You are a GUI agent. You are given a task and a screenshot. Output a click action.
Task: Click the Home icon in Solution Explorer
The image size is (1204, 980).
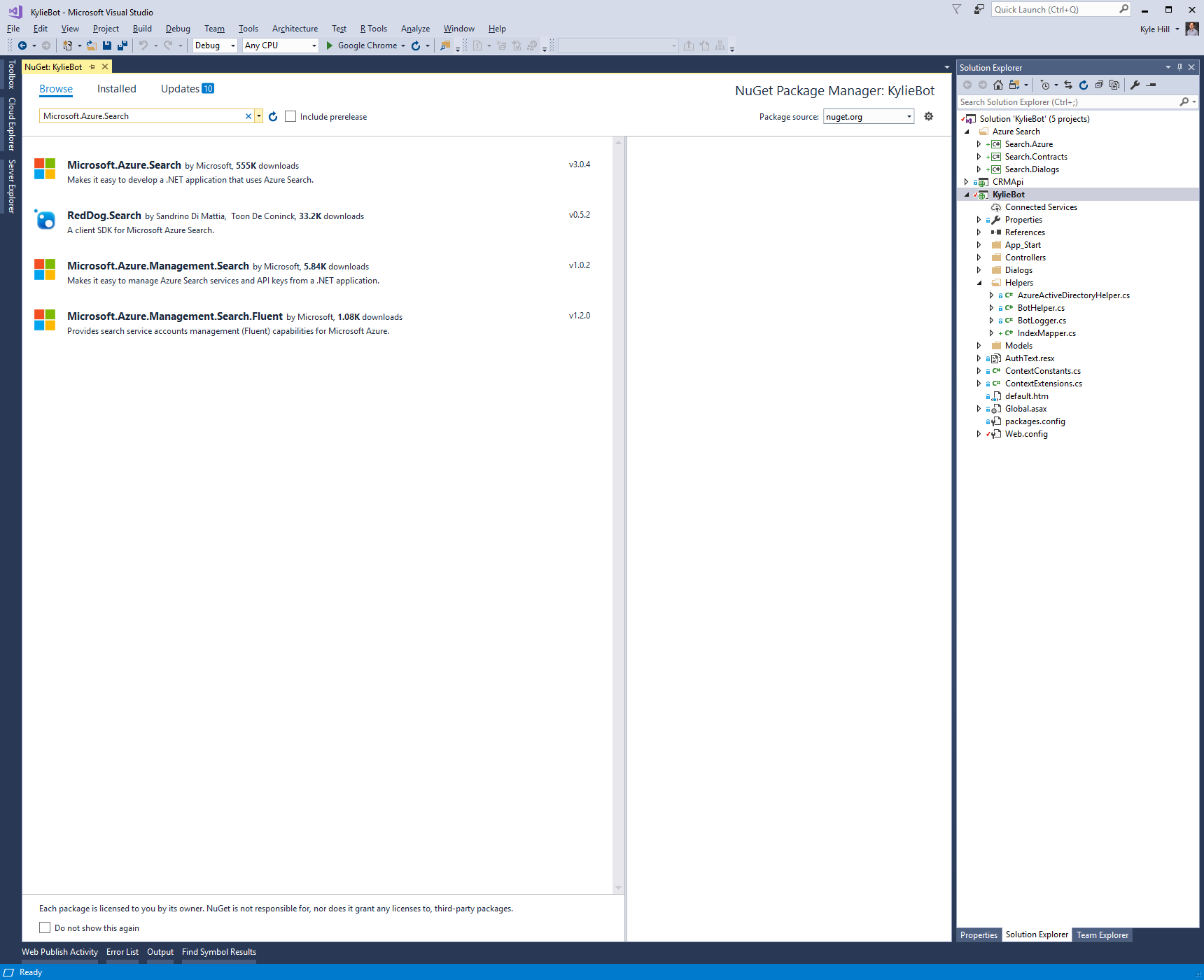click(x=998, y=85)
